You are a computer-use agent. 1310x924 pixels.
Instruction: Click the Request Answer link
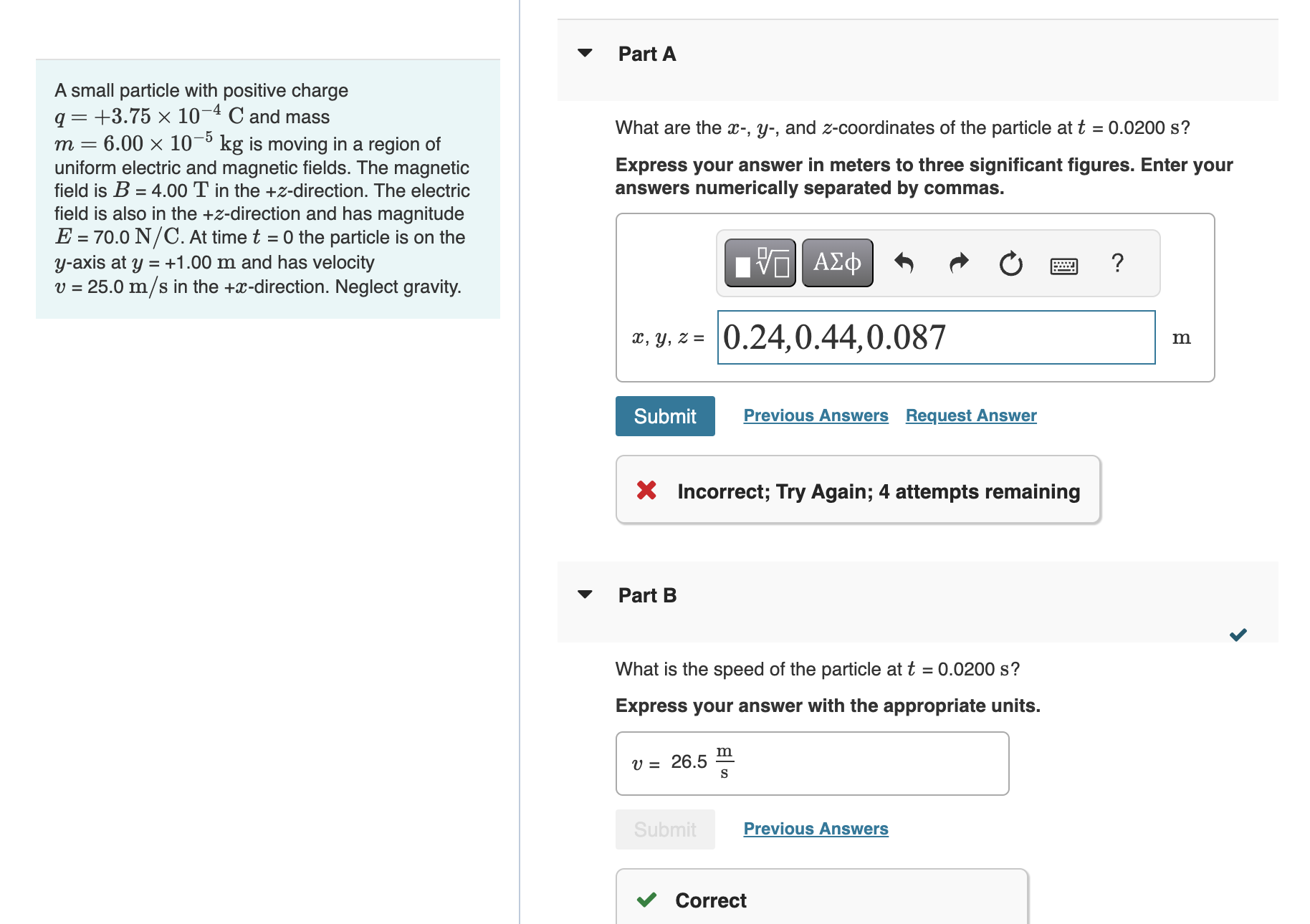tap(970, 415)
